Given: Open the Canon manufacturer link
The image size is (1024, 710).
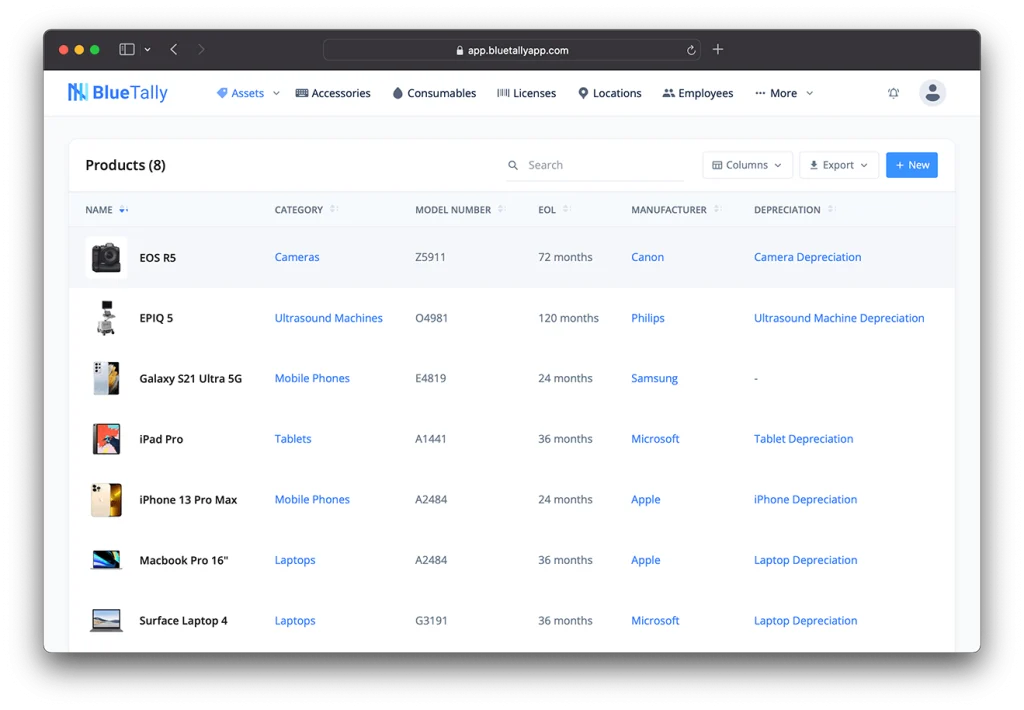Looking at the screenshot, I should pos(647,257).
